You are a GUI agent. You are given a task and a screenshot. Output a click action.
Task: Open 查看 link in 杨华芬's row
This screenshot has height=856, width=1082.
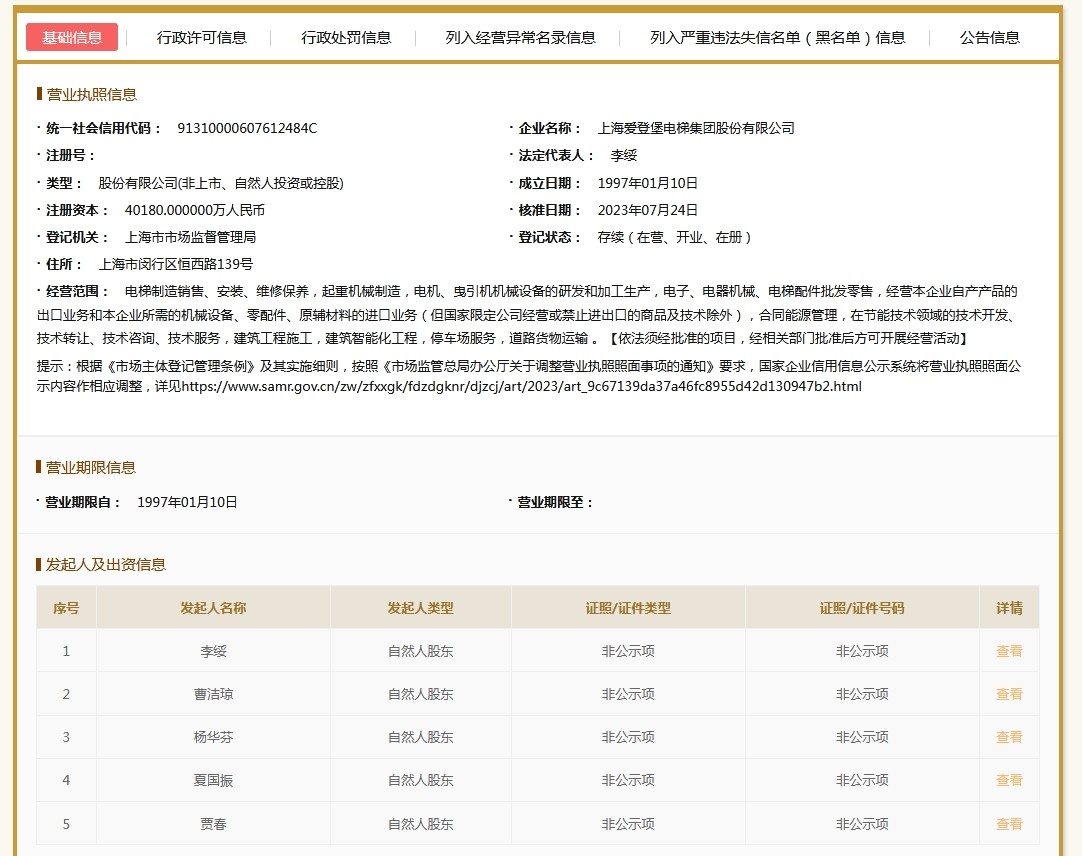tap(1008, 737)
